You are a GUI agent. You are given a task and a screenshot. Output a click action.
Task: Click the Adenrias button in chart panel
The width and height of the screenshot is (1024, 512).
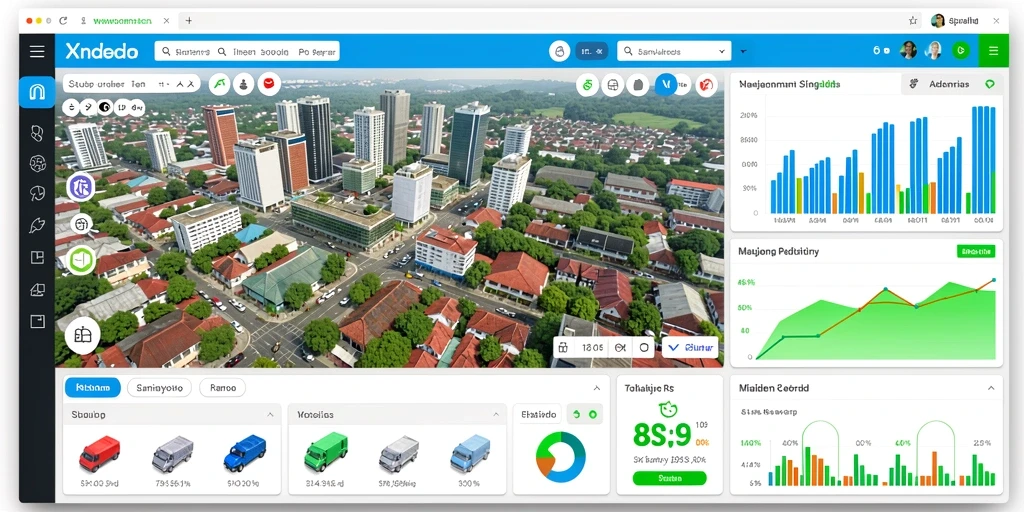click(951, 84)
